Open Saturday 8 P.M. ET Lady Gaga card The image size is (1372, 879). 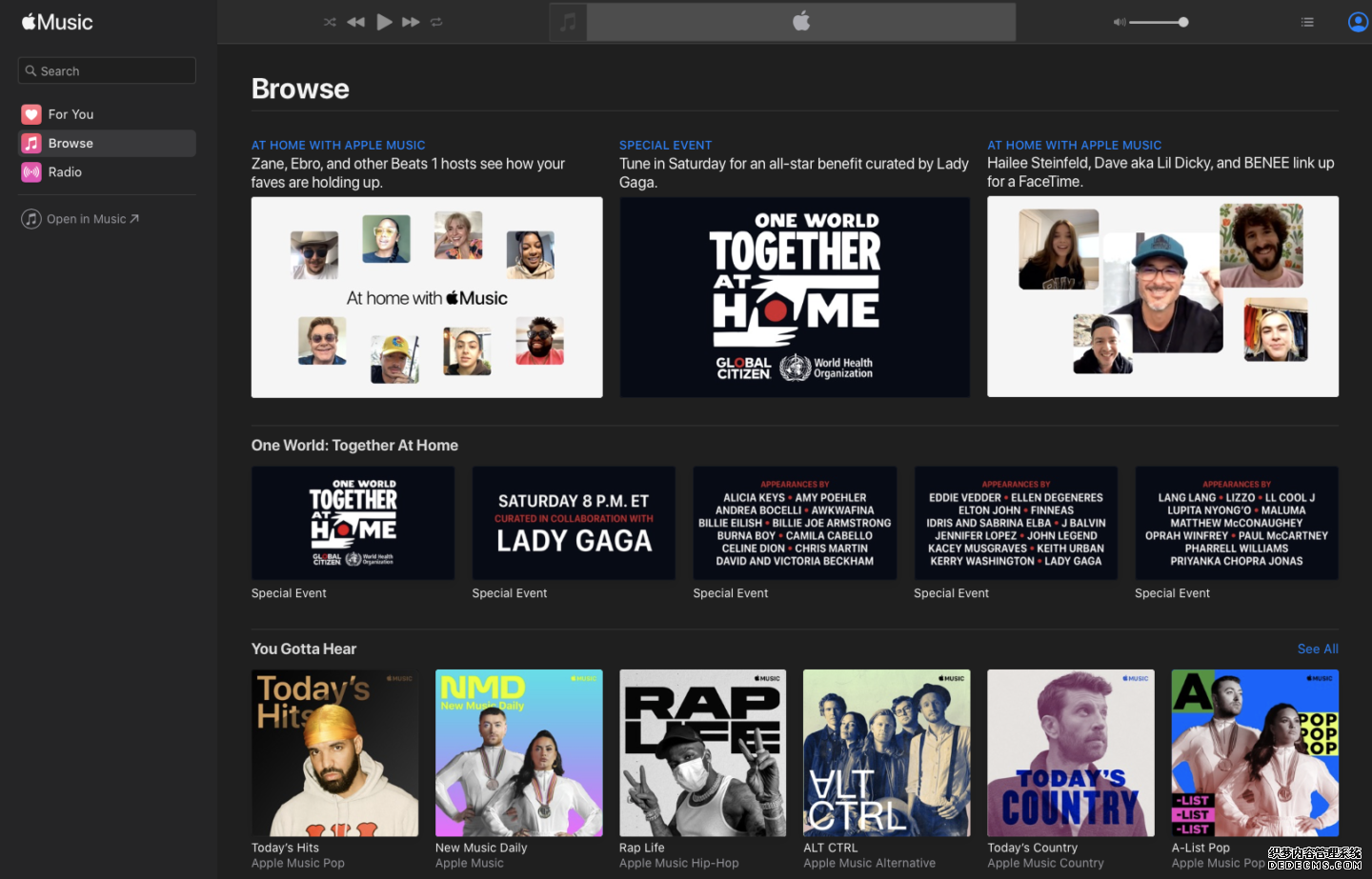pyautogui.click(x=574, y=523)
